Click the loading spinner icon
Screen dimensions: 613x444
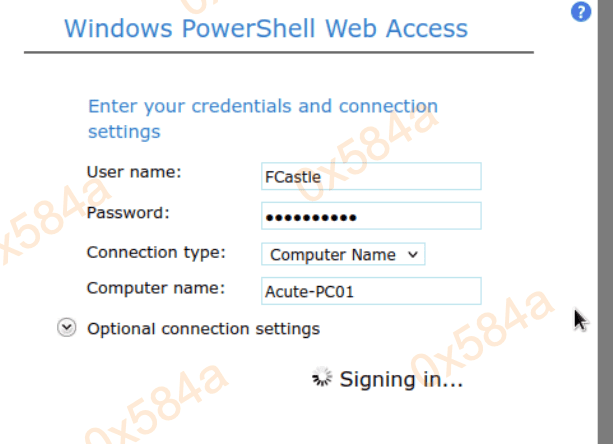(x=322, y=378)
